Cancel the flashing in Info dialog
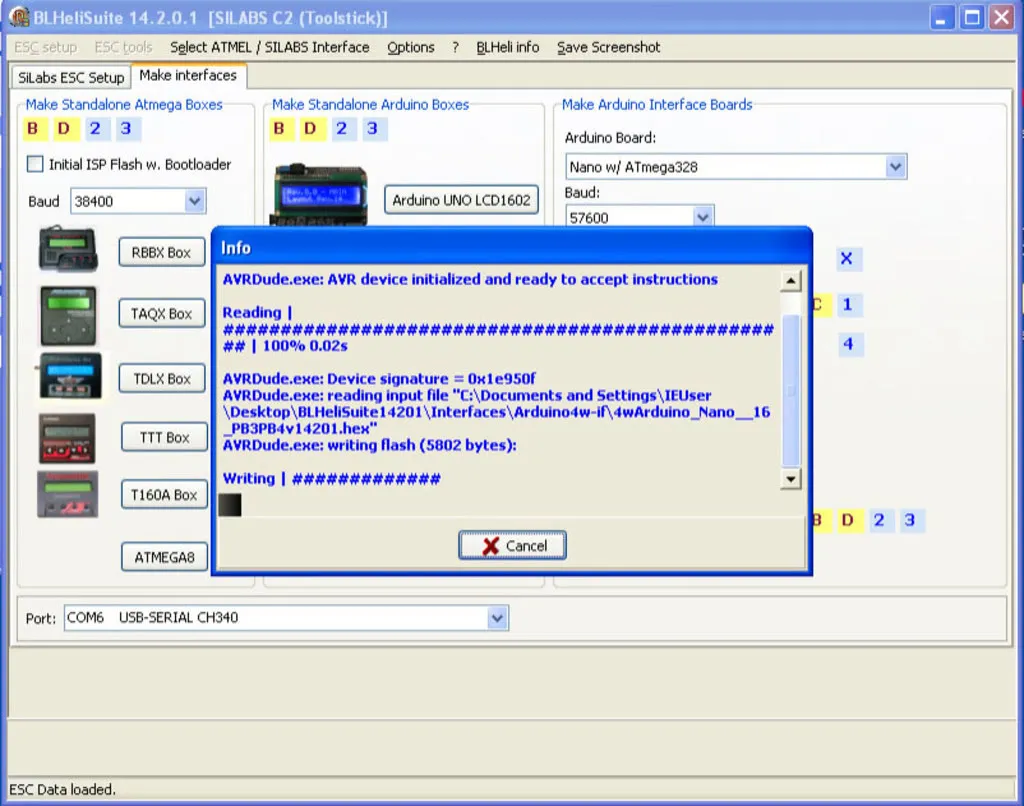Screen dimensions: 1024x806 click(x=513, y=546)
